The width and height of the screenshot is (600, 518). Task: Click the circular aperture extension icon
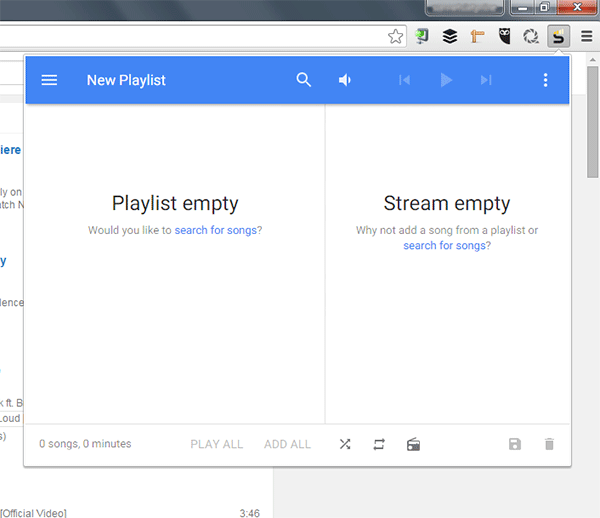click(x=531, y=37)
